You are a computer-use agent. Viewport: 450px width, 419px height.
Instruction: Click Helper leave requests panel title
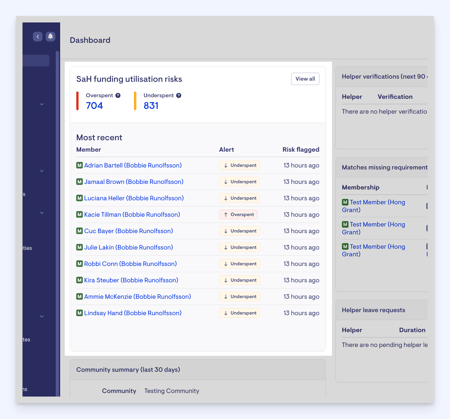[x=373, y=310]
